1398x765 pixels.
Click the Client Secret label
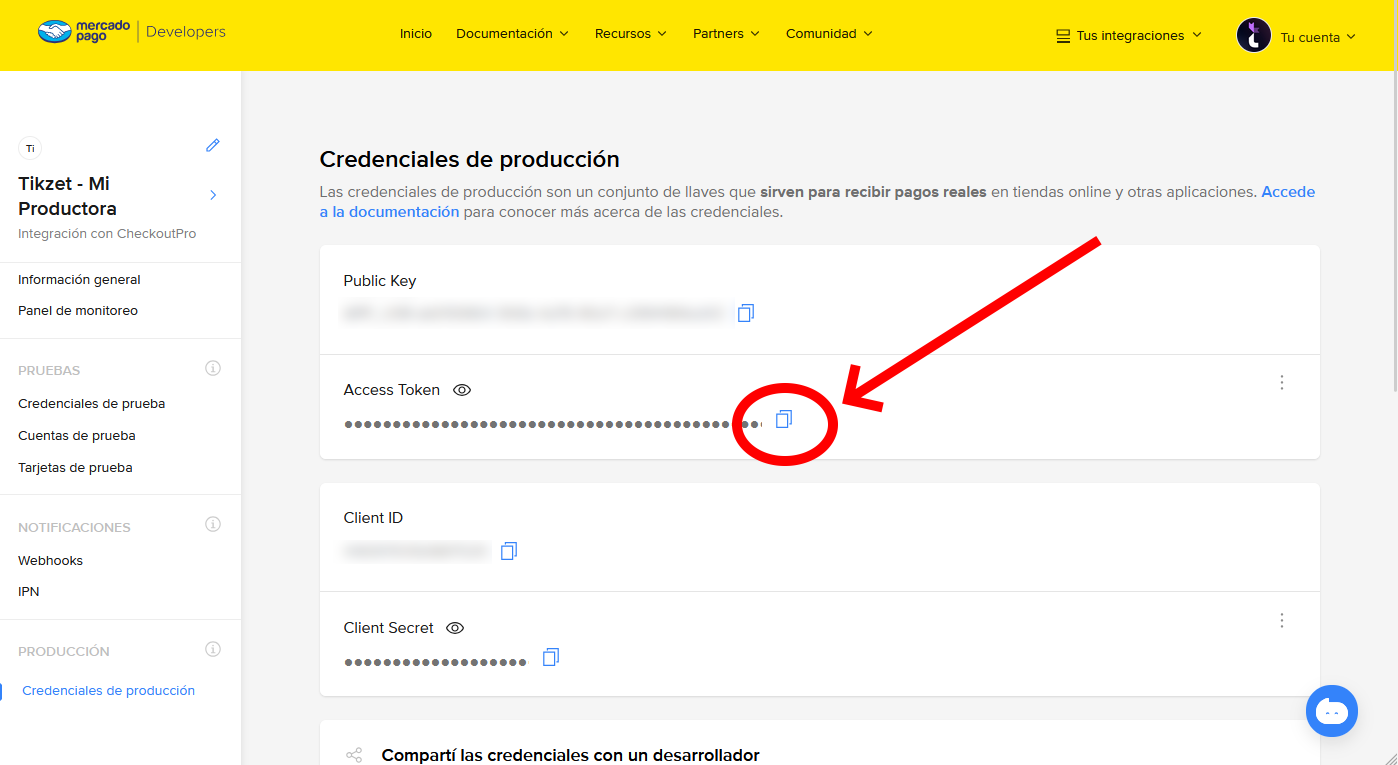click(x=389, y=628)
